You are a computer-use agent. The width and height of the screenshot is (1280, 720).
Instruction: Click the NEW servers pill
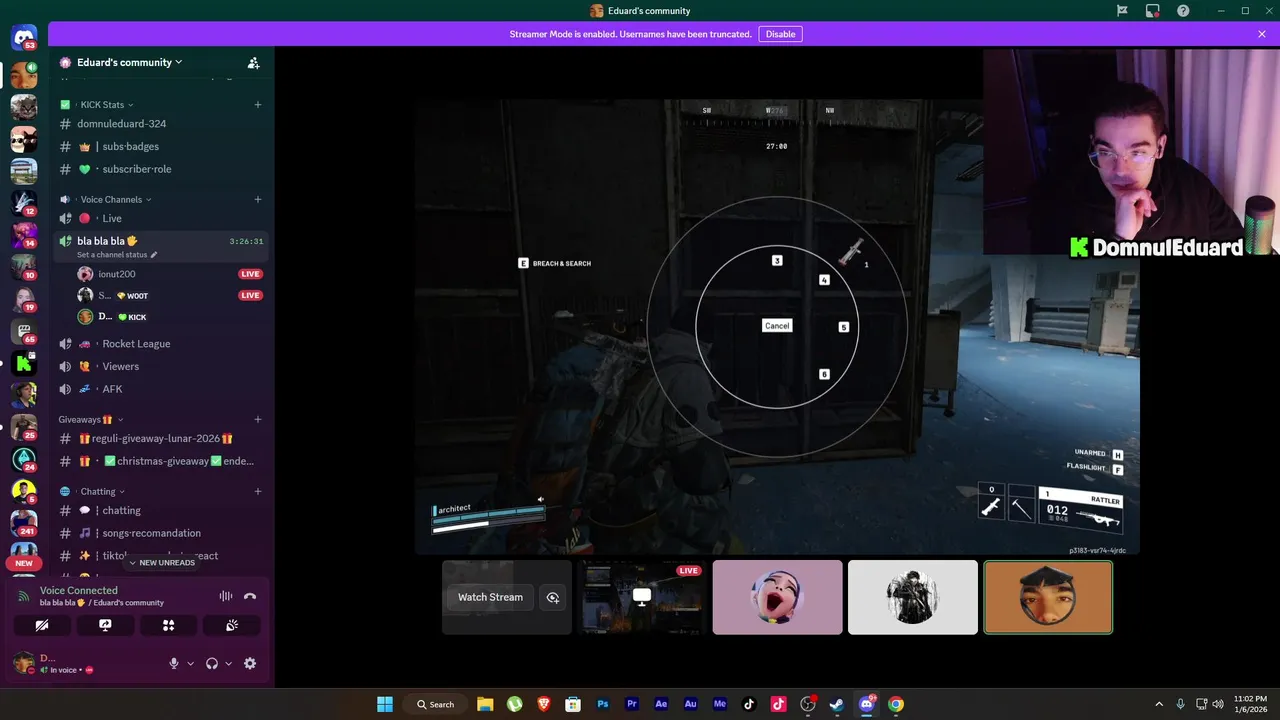[x=24, y=563]
